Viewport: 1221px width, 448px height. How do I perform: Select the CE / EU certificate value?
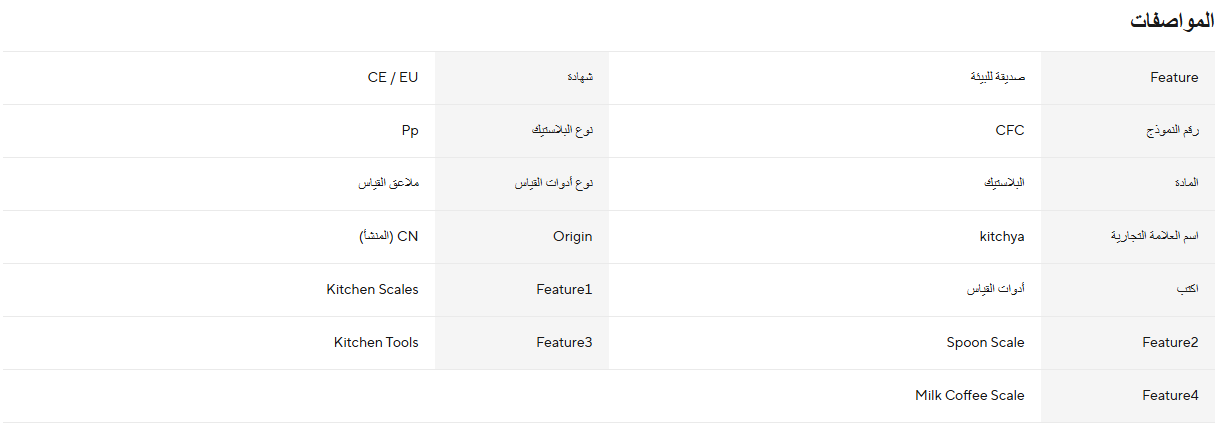click(393, 77)
